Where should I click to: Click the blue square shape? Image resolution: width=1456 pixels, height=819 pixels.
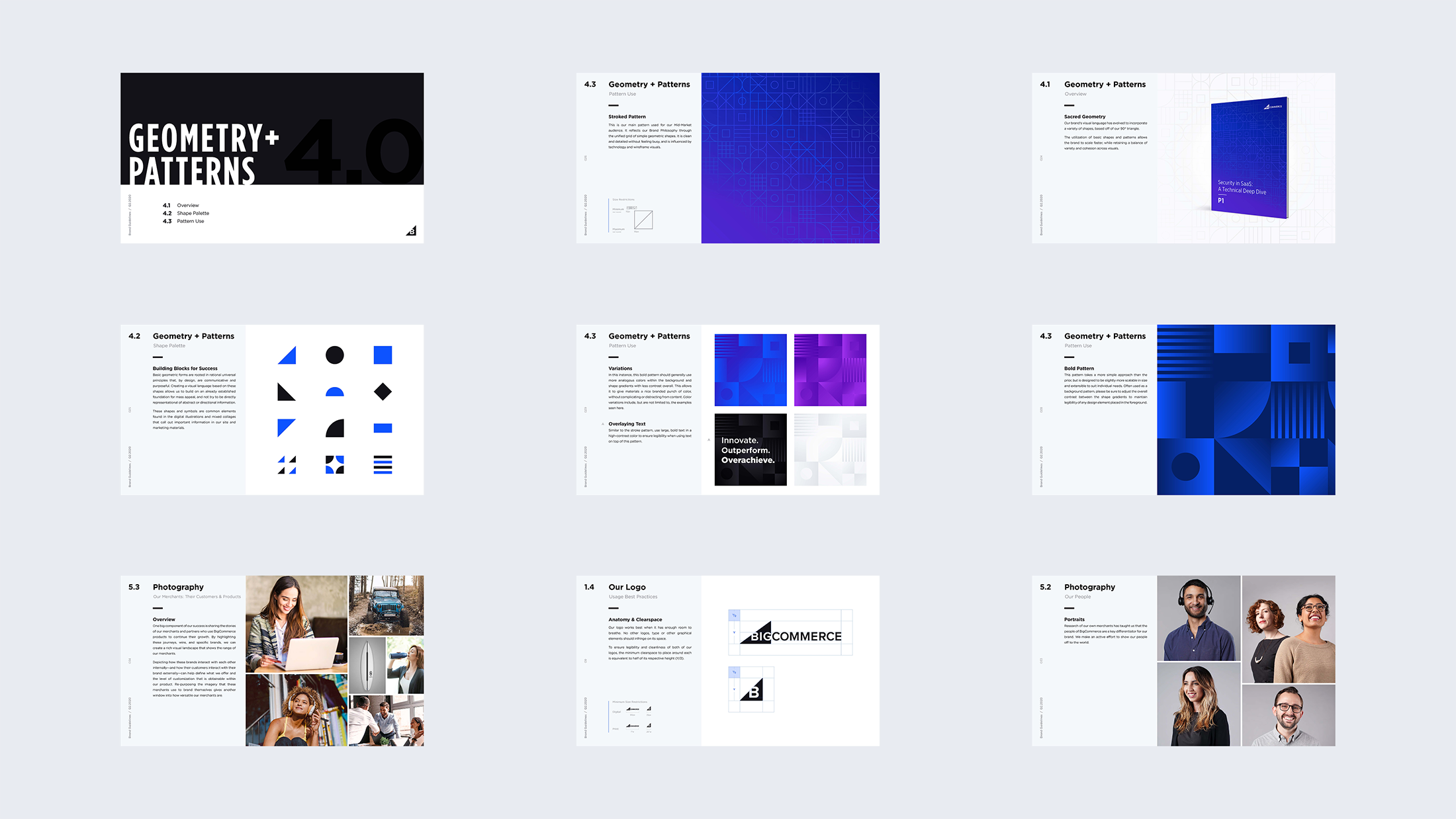pyautogui.click(x=383, y=355)
